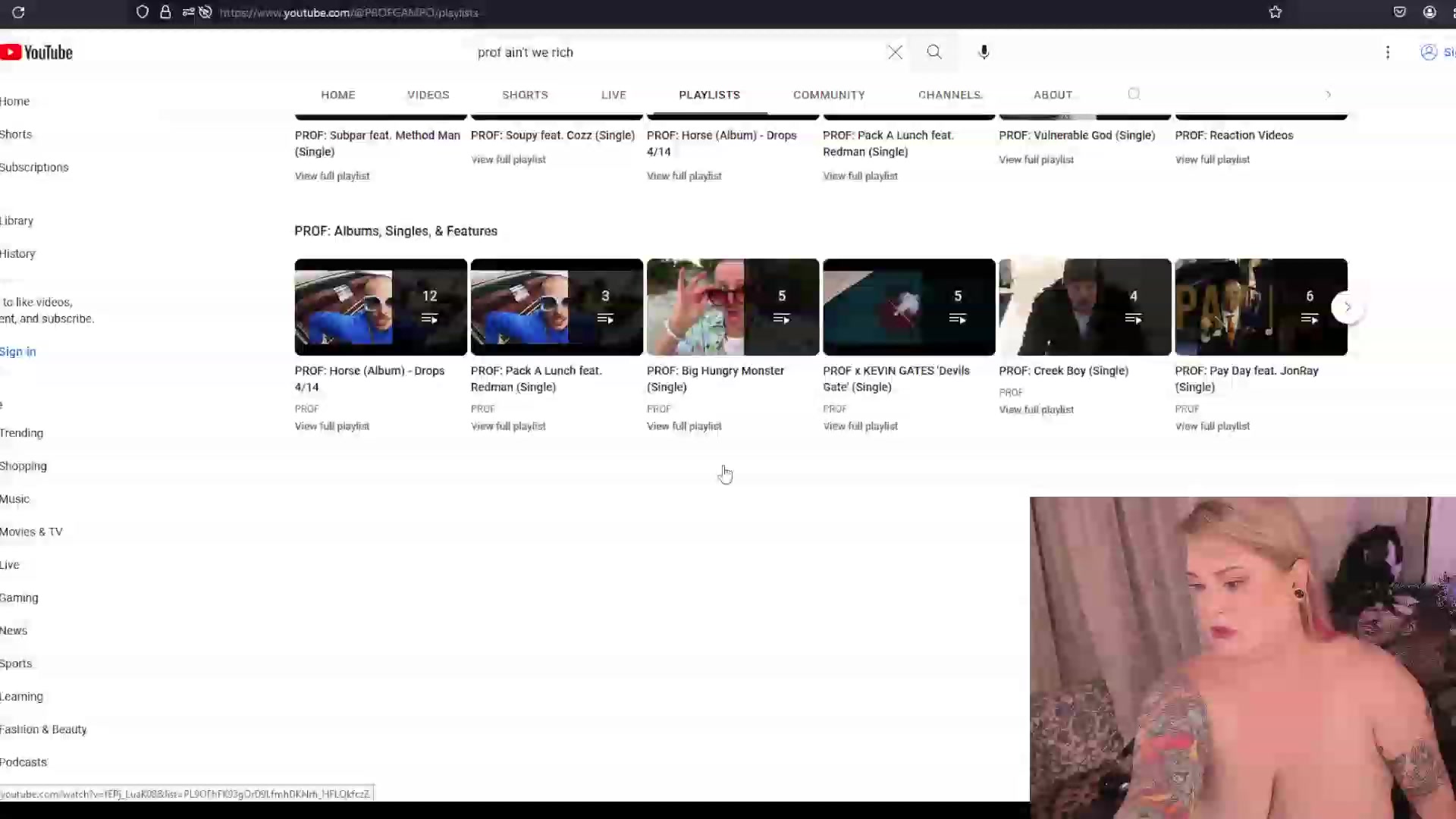Click the browser address bar URL
The image size is (1456, 819).
coord(349,13)
